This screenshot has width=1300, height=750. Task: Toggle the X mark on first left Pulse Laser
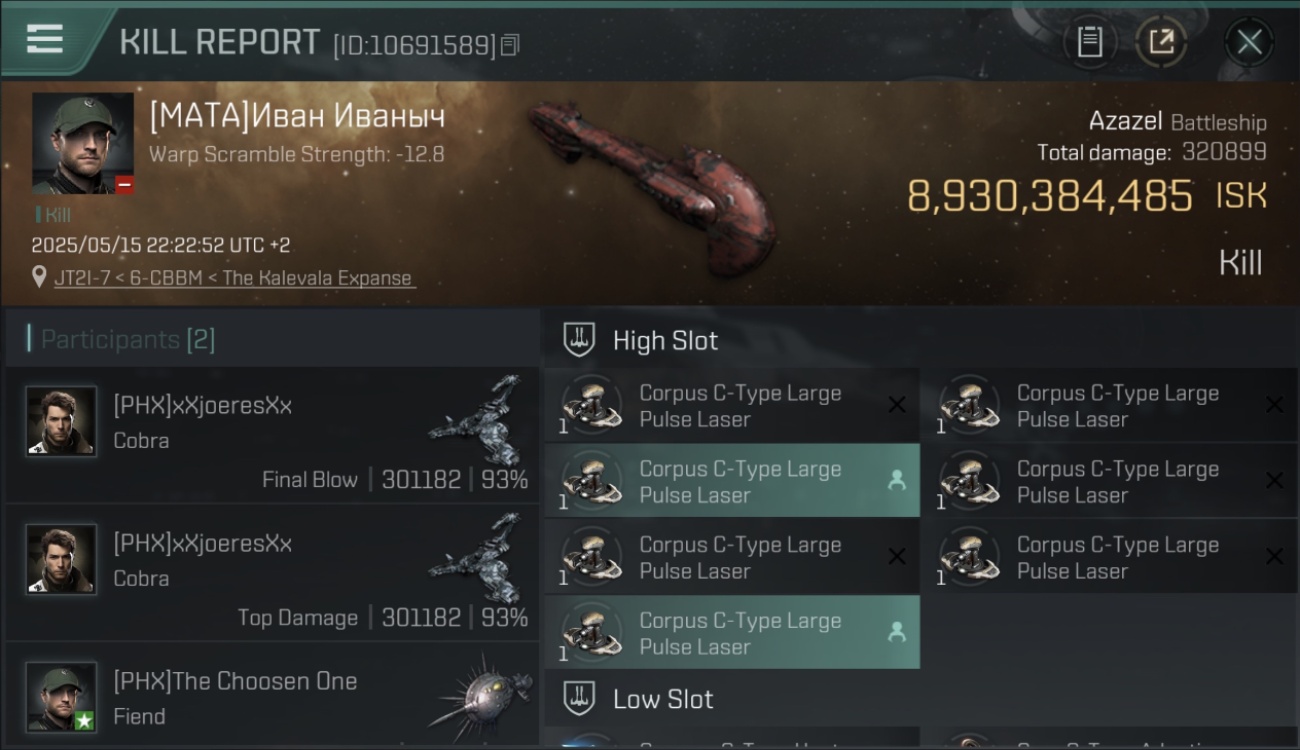897,405
